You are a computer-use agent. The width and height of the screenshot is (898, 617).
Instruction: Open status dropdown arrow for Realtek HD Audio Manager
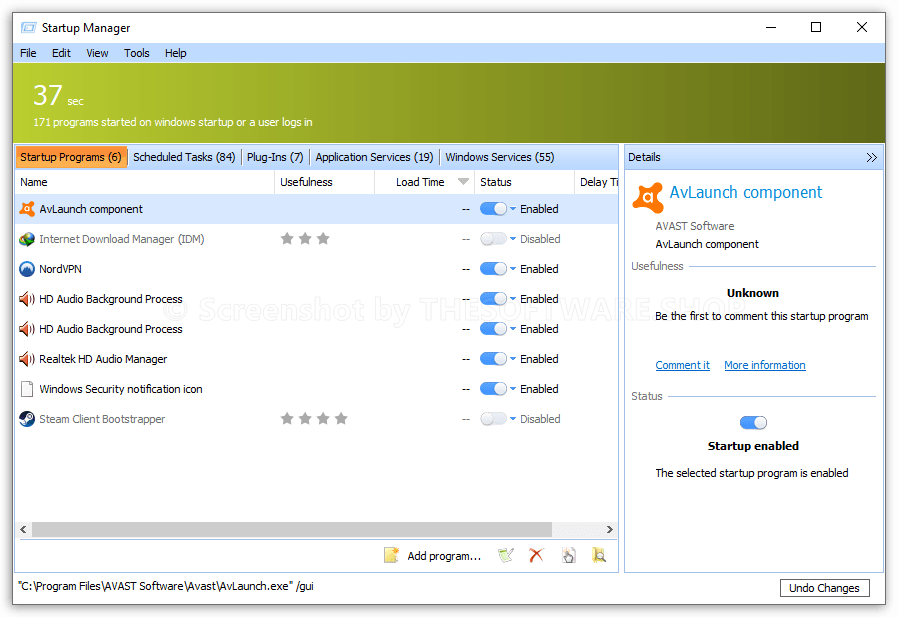(513, 359)
